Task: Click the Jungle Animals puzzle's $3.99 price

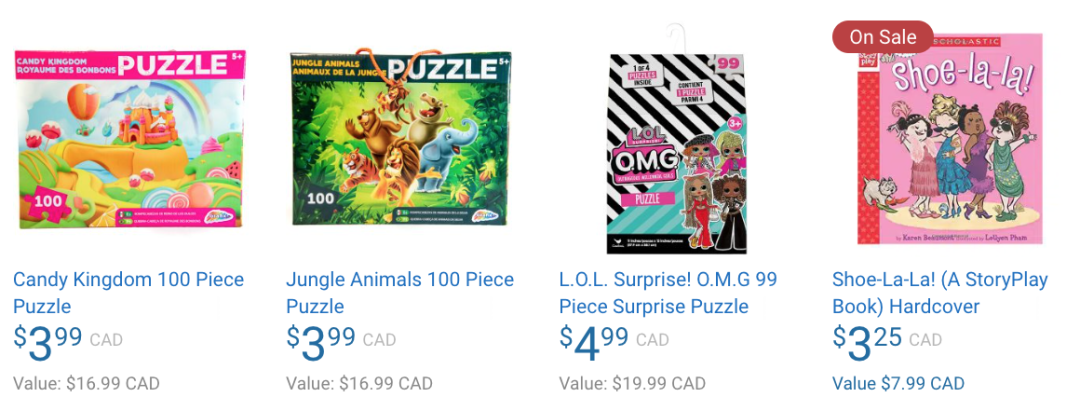Action: [320, 342]
